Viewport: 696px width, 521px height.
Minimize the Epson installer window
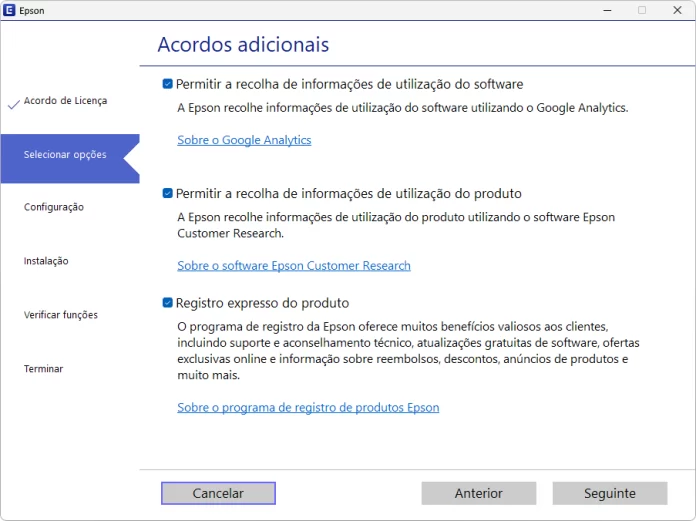coord(607,10)
